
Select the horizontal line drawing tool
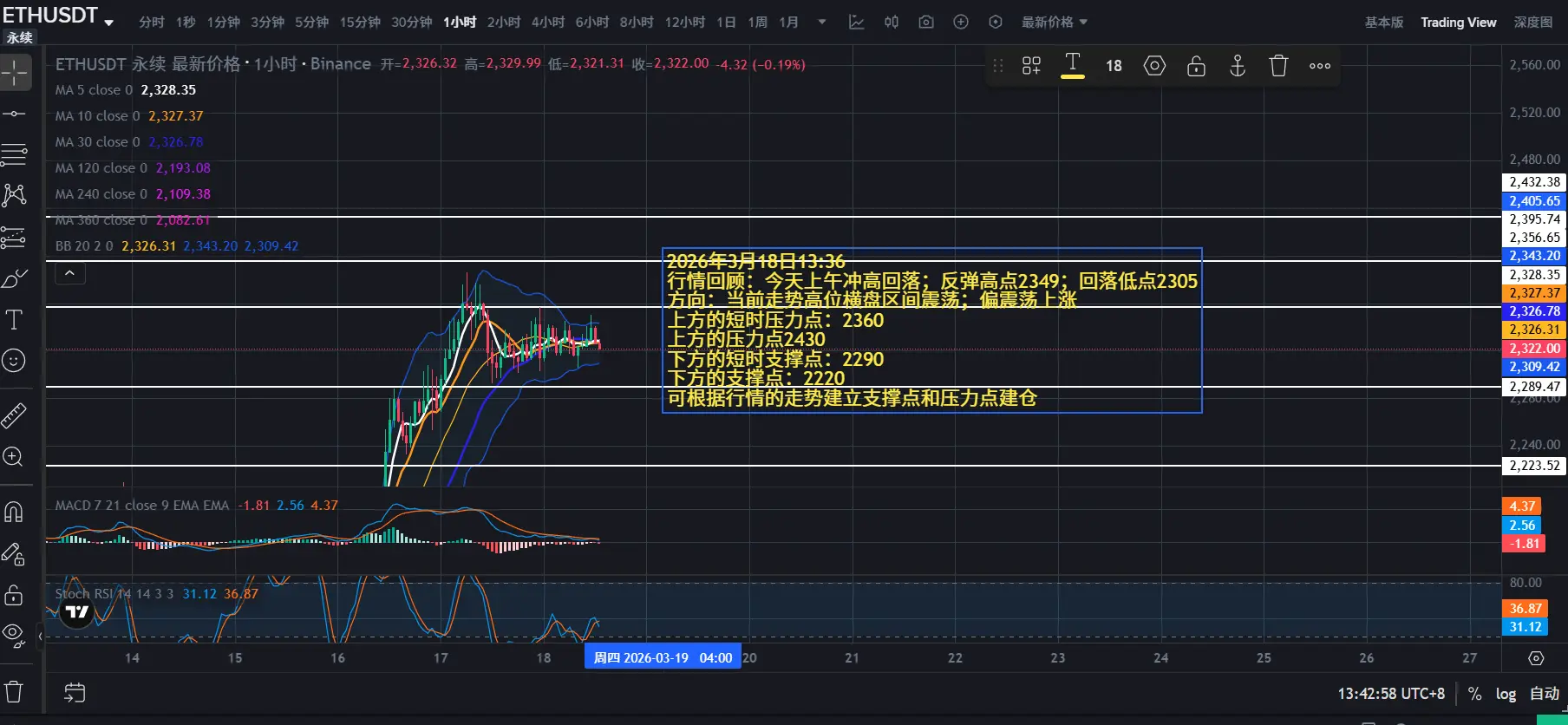click(x=15, y=114)
